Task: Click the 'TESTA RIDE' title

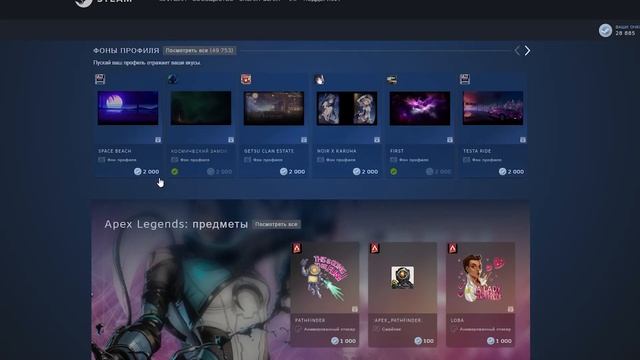Action: coord(477,151)
